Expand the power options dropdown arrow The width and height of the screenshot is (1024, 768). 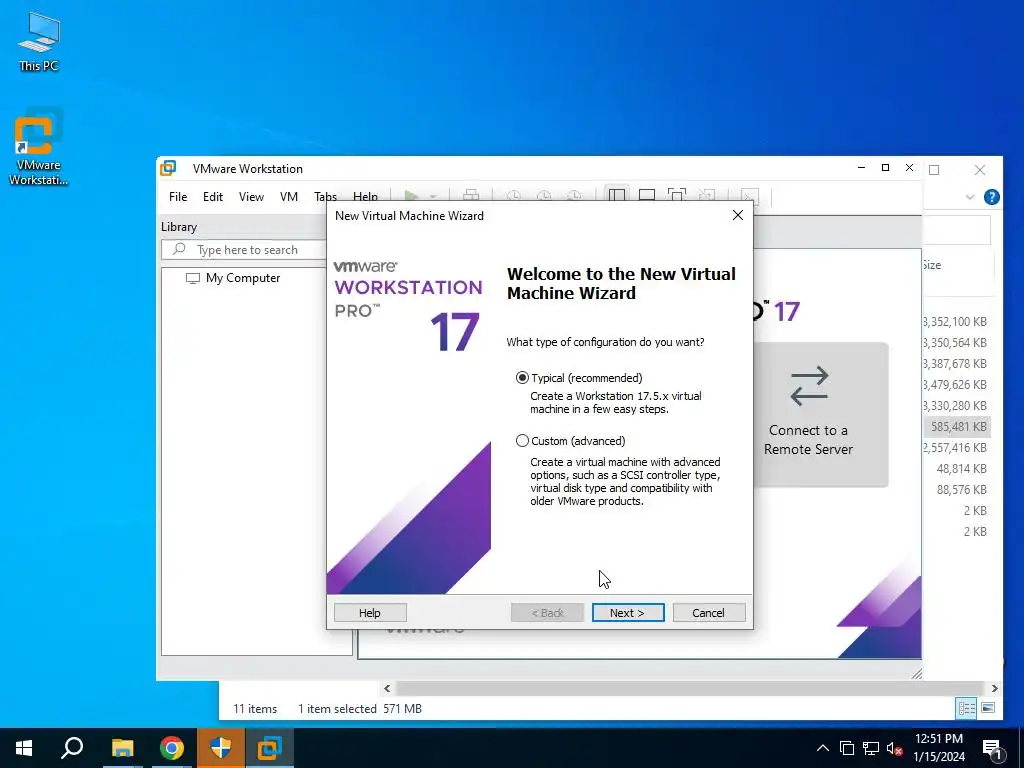(x=432, y=197)
